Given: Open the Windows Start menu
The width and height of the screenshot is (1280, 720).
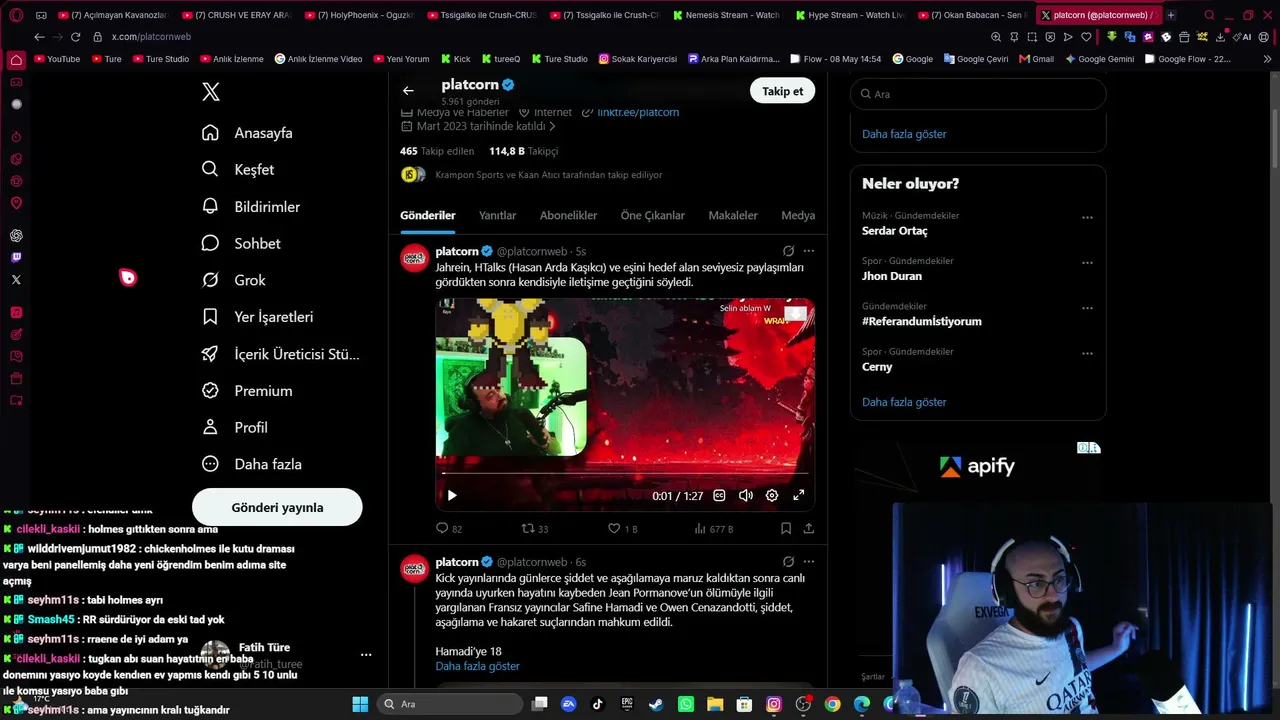Looking at the screenshot, I should click(x=360, y=704).
